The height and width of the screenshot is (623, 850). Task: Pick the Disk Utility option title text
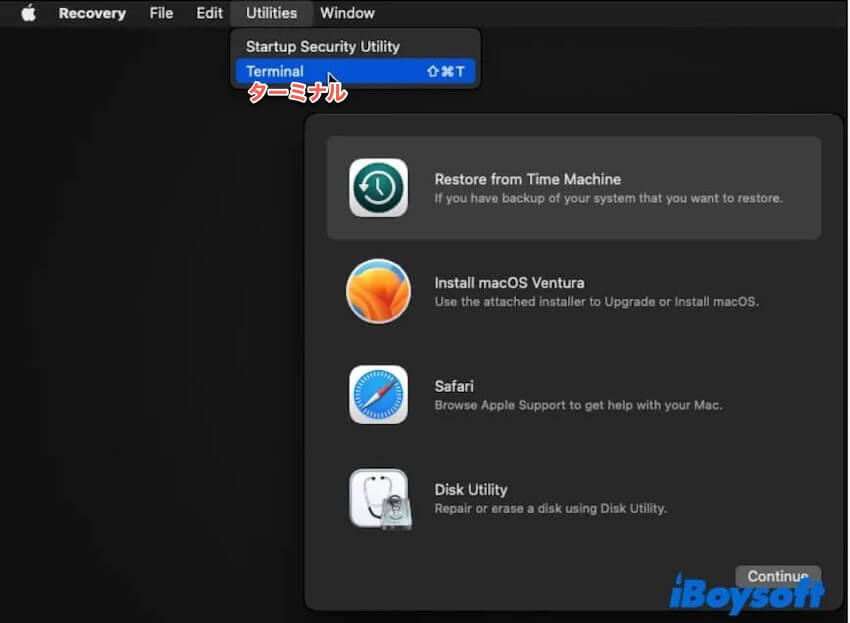click(471, 489)
